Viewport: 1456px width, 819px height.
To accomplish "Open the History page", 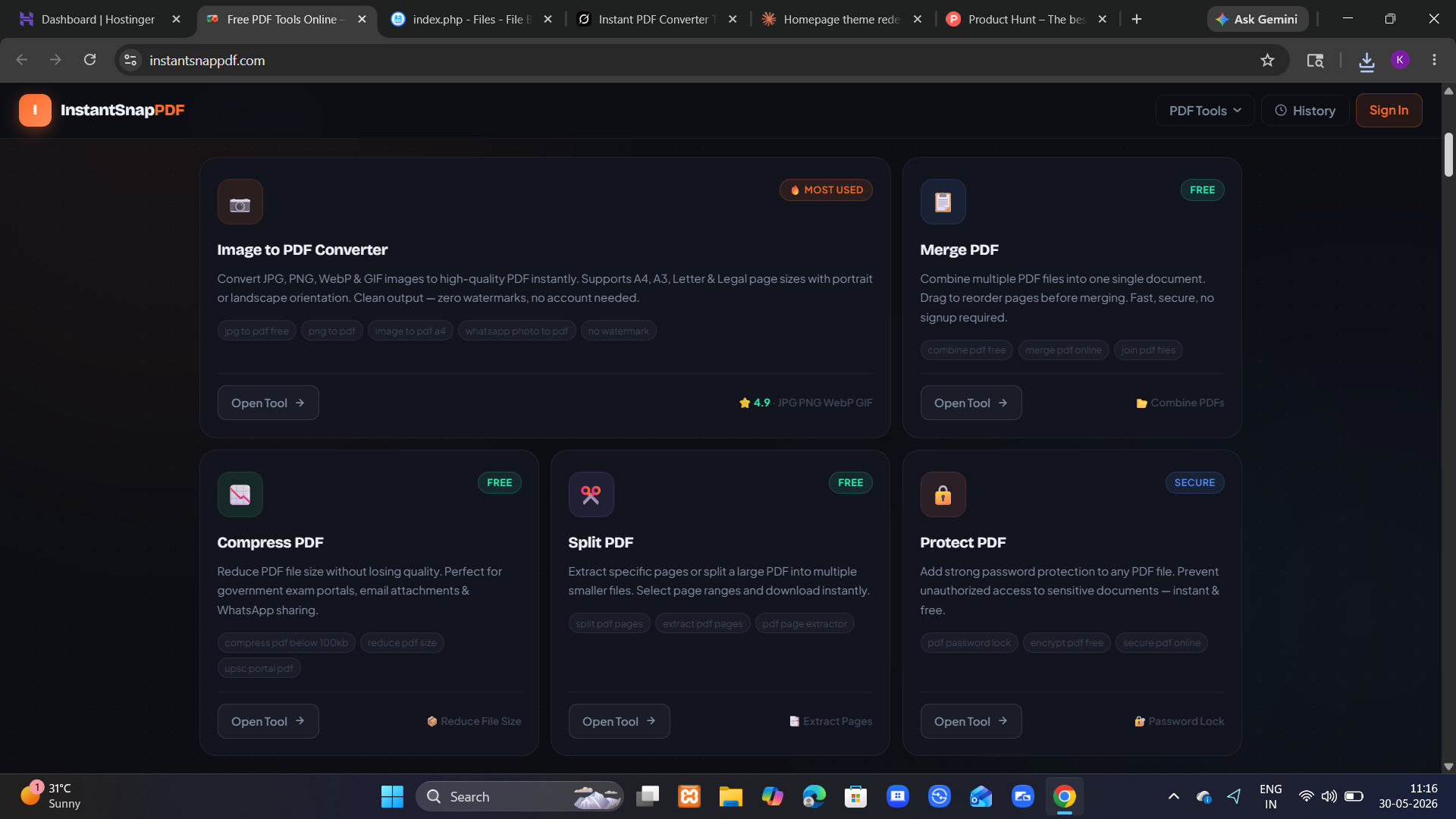I will [x=1305, y=111].
